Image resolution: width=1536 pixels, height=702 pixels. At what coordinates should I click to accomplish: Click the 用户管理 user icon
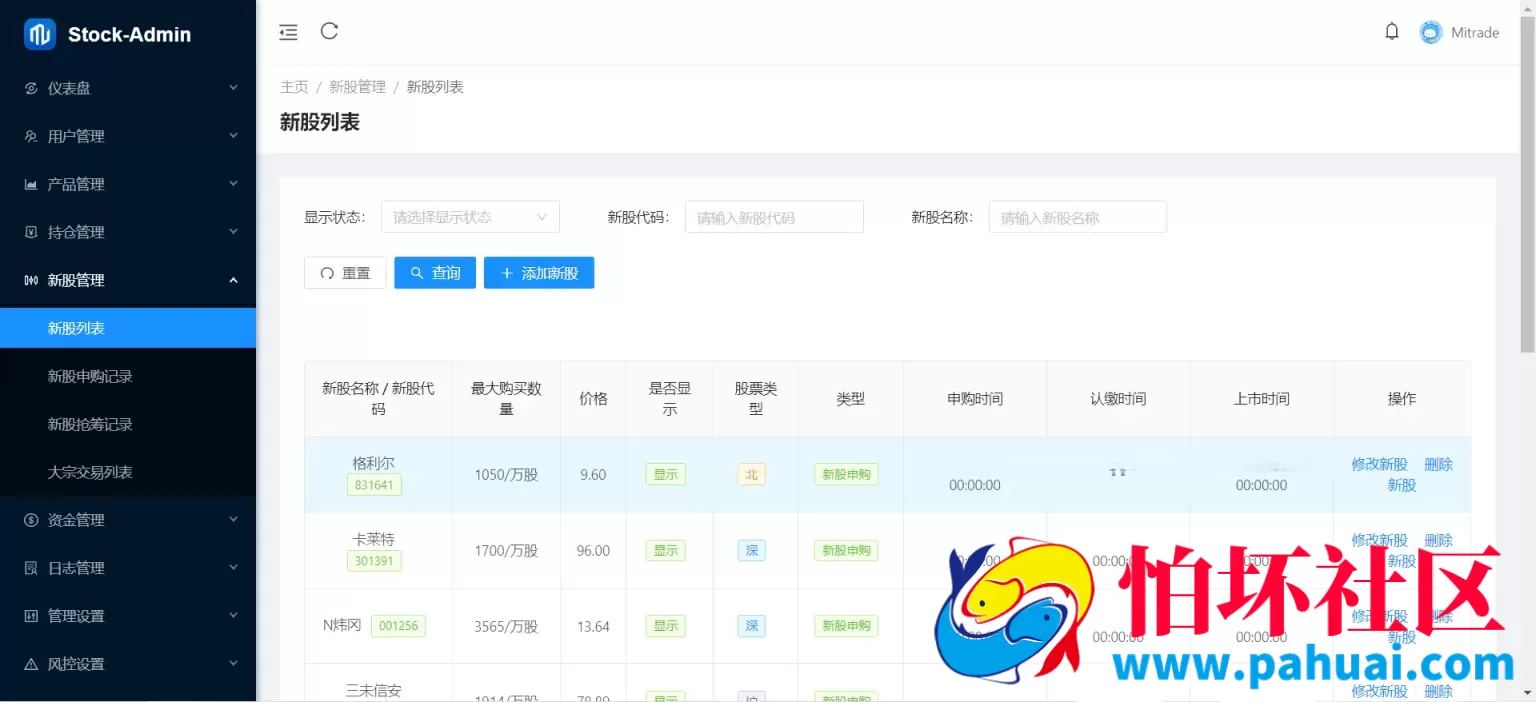click(31, 136)
